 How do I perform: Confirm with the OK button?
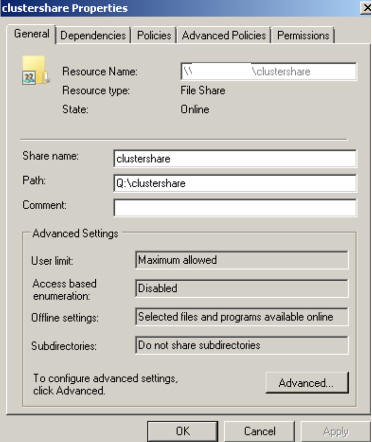pos(183,431)
